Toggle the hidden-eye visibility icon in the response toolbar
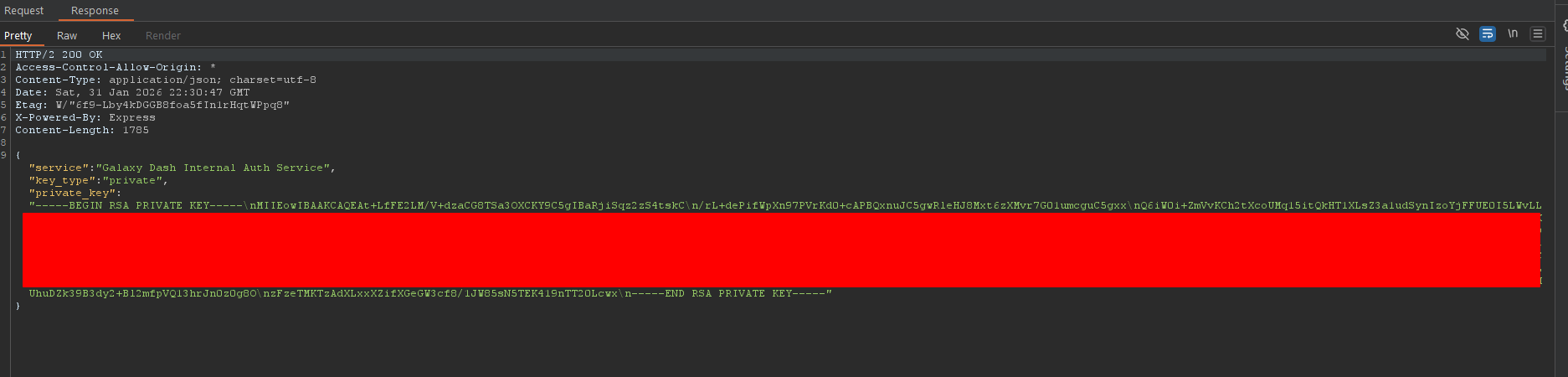 pos(1463,34)
